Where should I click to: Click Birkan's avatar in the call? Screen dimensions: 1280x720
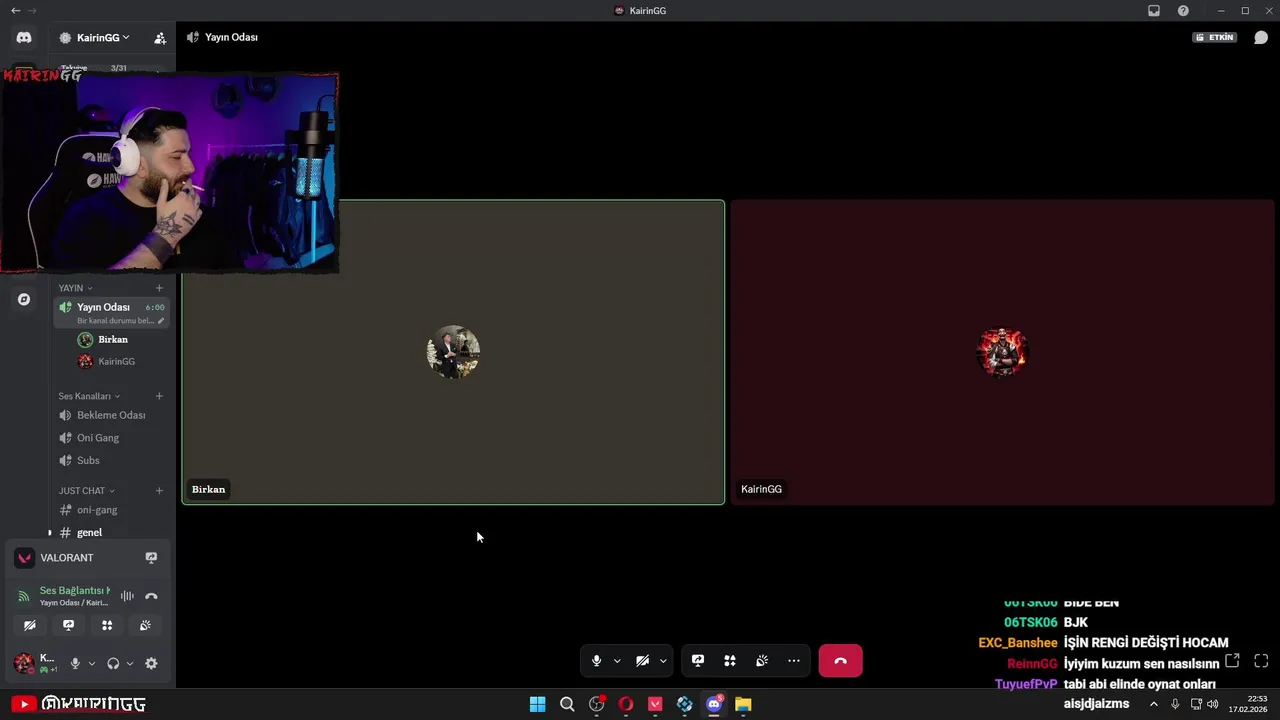coord(453,352)
